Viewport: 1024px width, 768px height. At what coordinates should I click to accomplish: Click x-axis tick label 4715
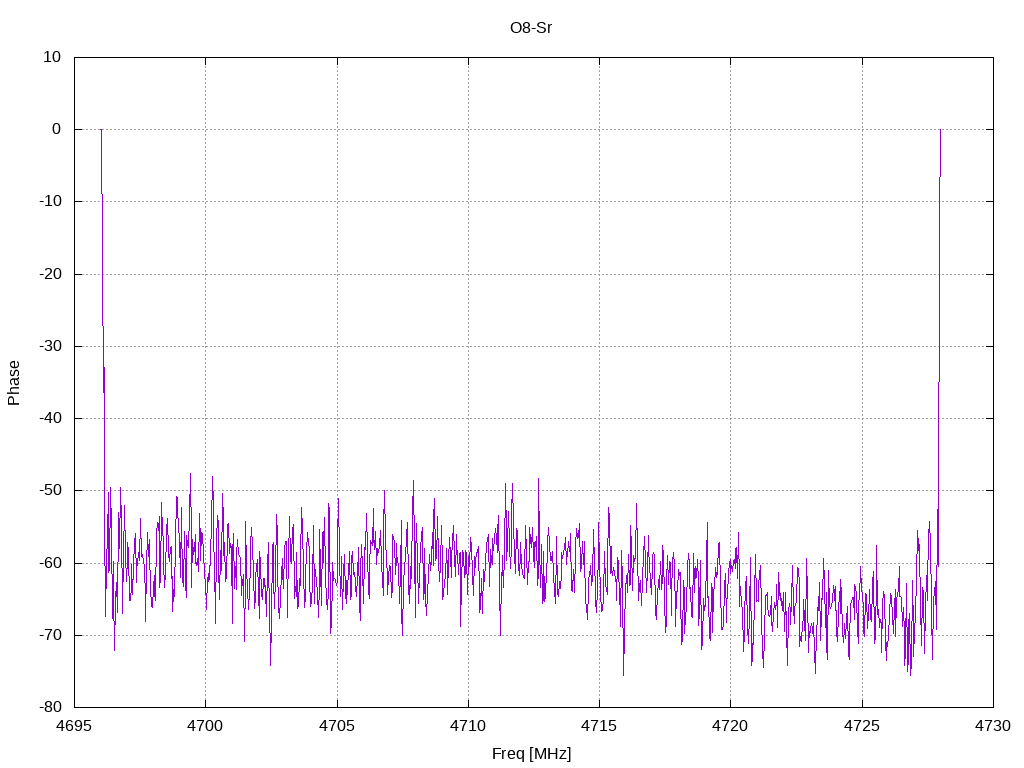[x=600, y=726]
